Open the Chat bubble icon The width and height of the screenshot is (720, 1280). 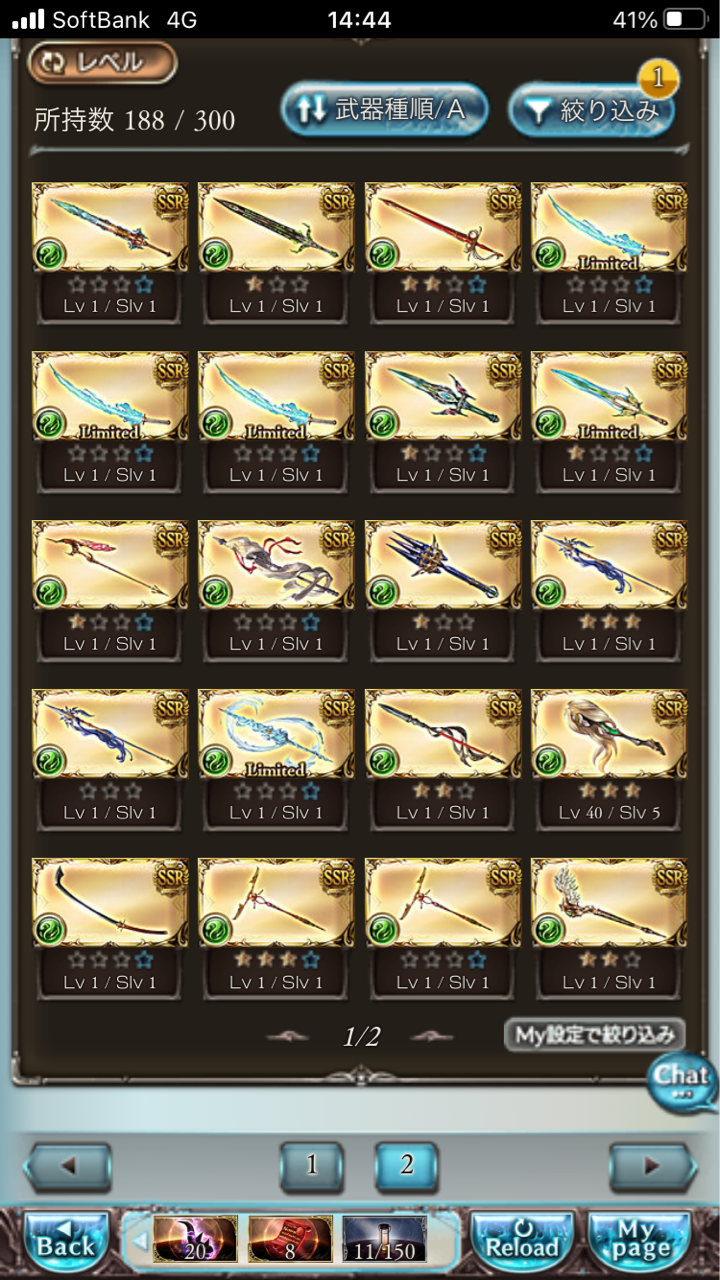[x=683, y=1082]
